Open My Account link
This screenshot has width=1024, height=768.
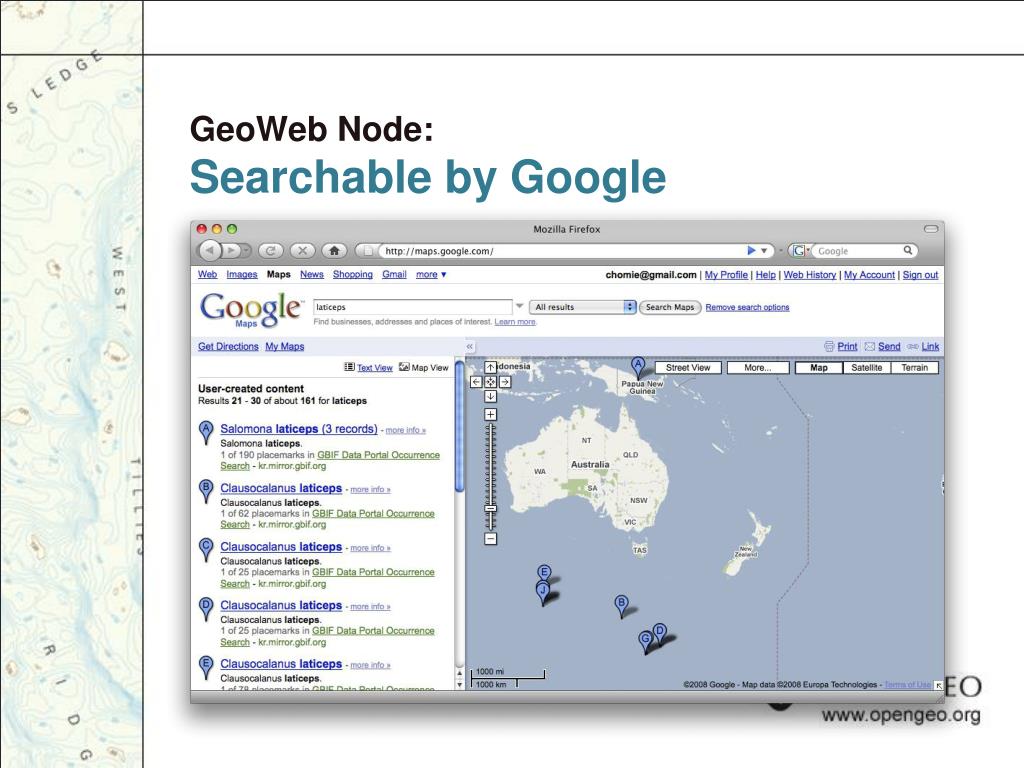pyautogui.click(x=869, y=275)
